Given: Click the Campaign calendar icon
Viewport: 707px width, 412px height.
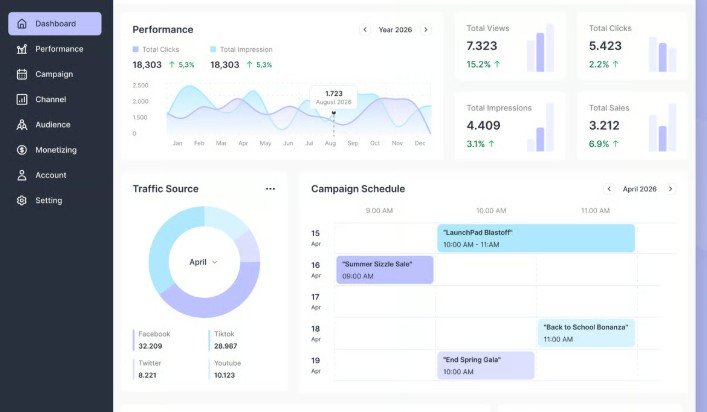Looking at the screenshot, I should click(22, 74).
